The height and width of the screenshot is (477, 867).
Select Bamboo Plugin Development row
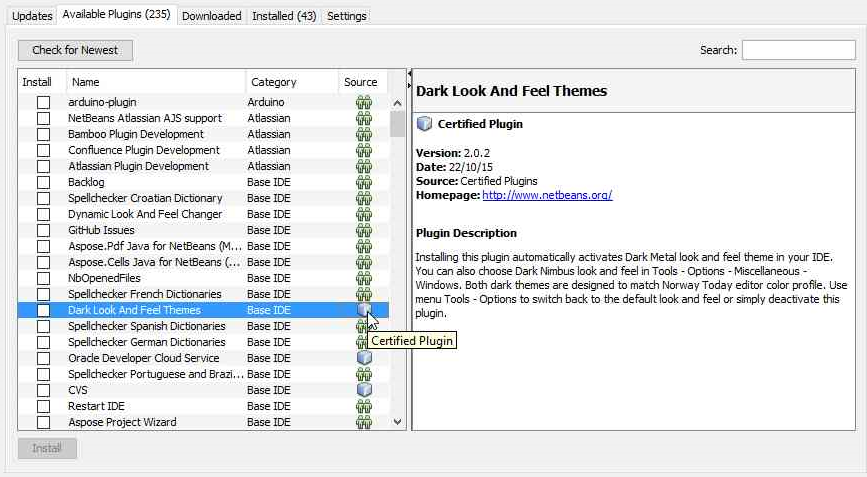(203, 134)
